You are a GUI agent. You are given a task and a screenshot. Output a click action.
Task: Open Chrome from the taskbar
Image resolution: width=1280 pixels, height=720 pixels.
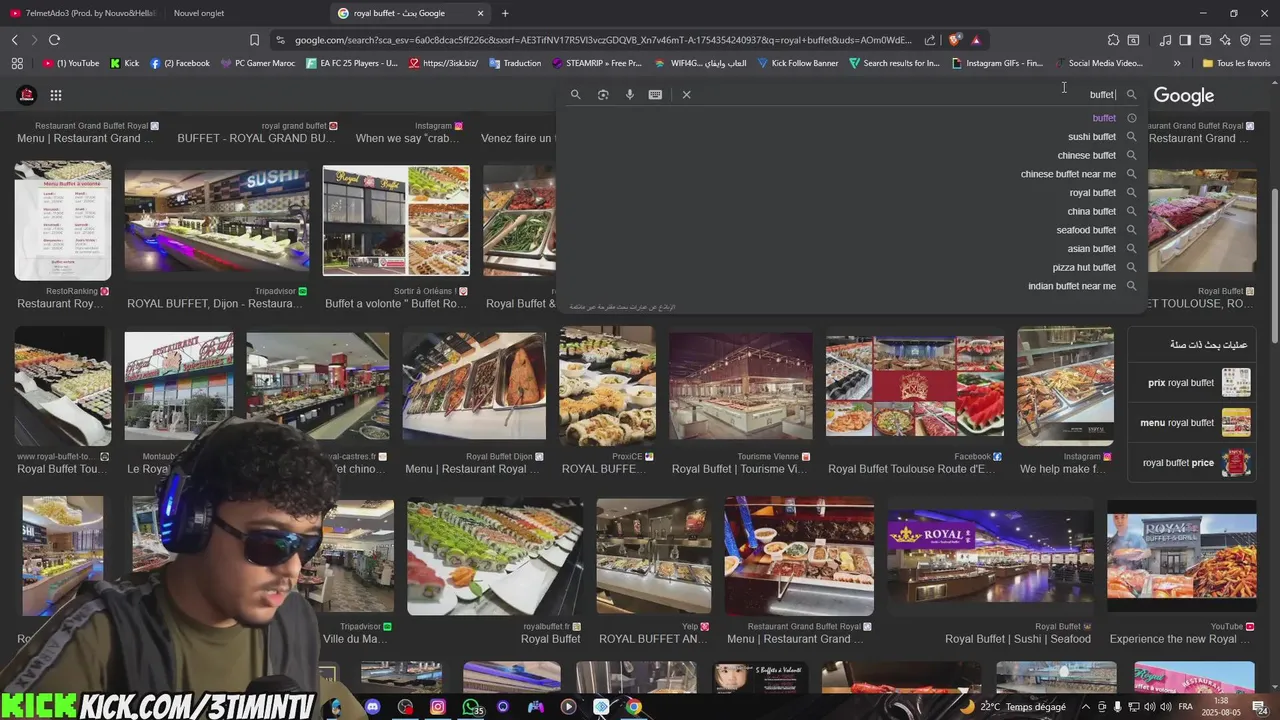(633, 706)
